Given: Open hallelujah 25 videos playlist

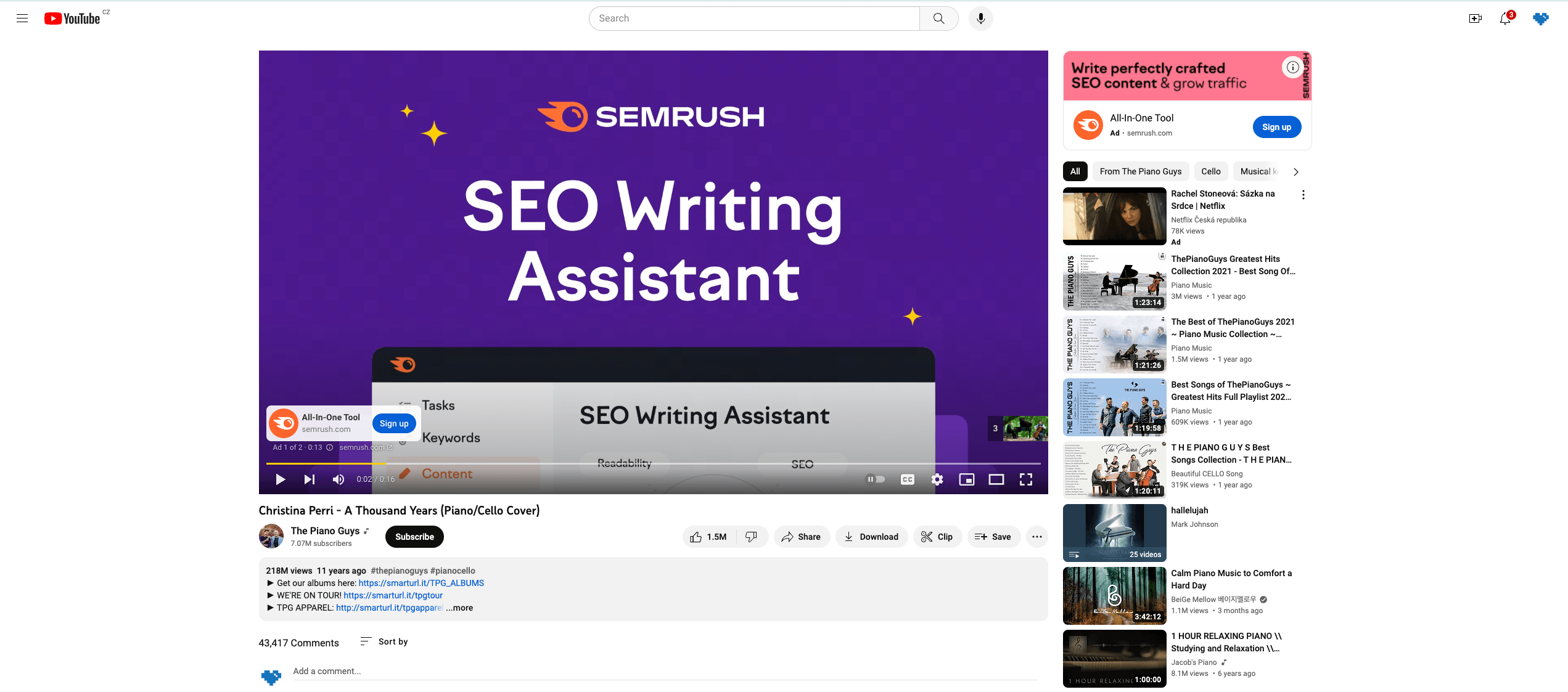Looking at the screenshot, I should pos(1115,533).
